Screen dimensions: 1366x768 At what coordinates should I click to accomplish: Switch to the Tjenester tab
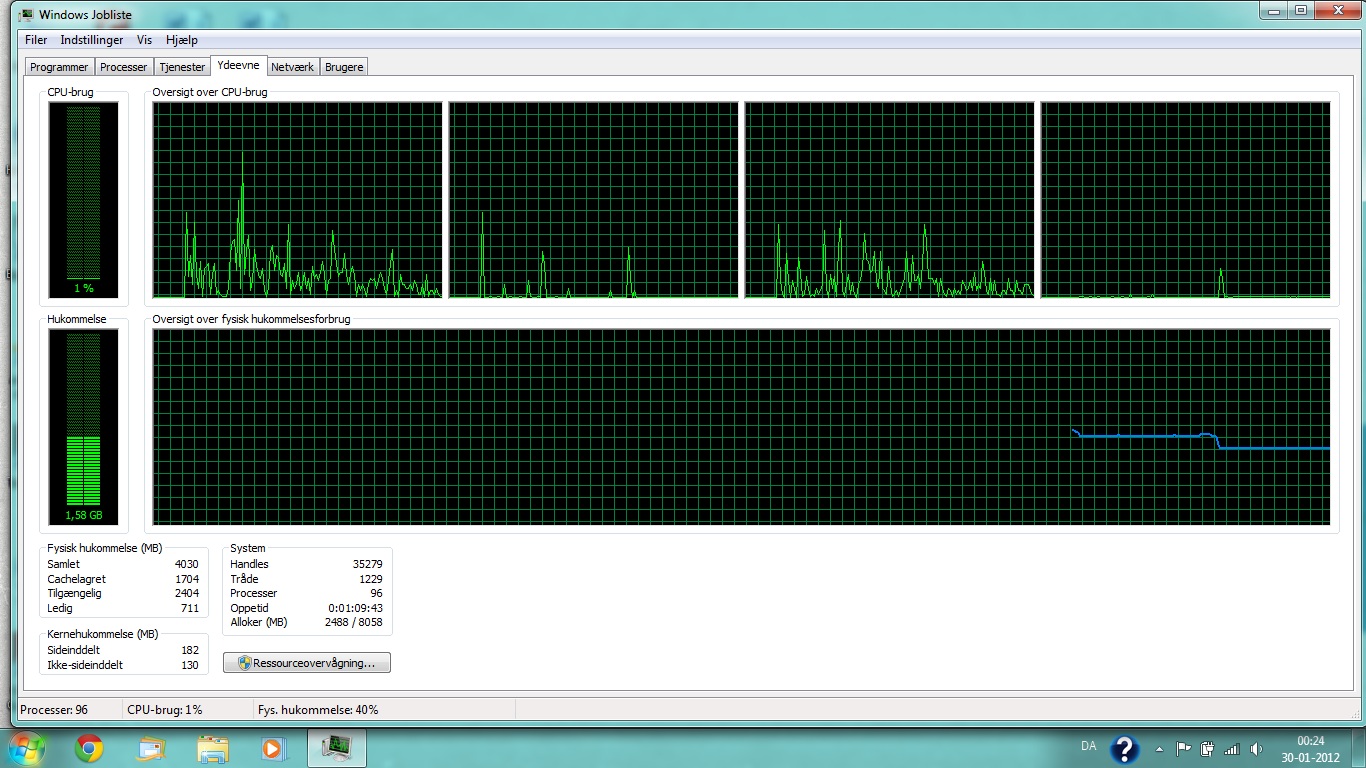point(182,67)
